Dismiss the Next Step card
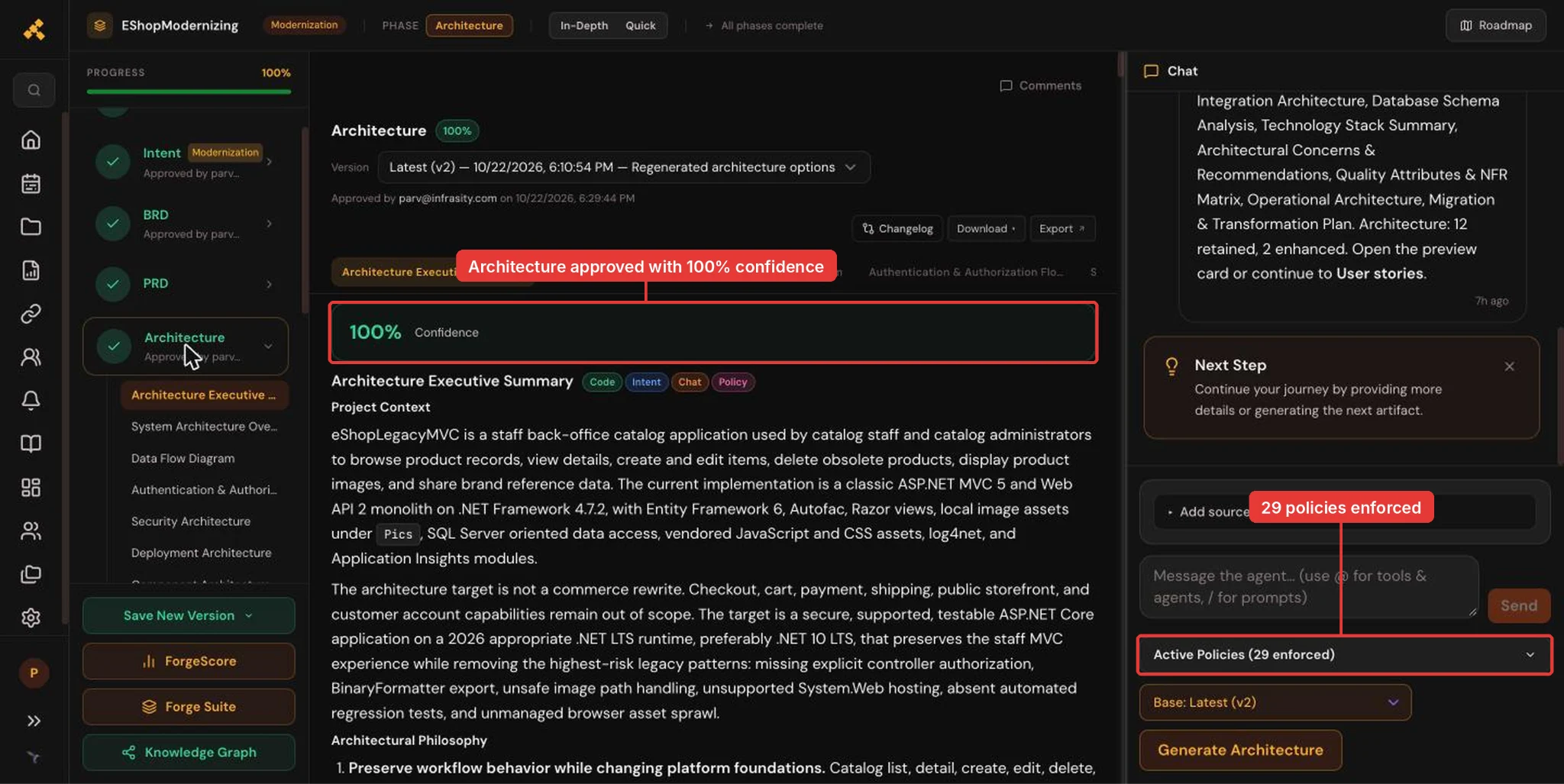 pyautogui.click(x=1509, y=366)
